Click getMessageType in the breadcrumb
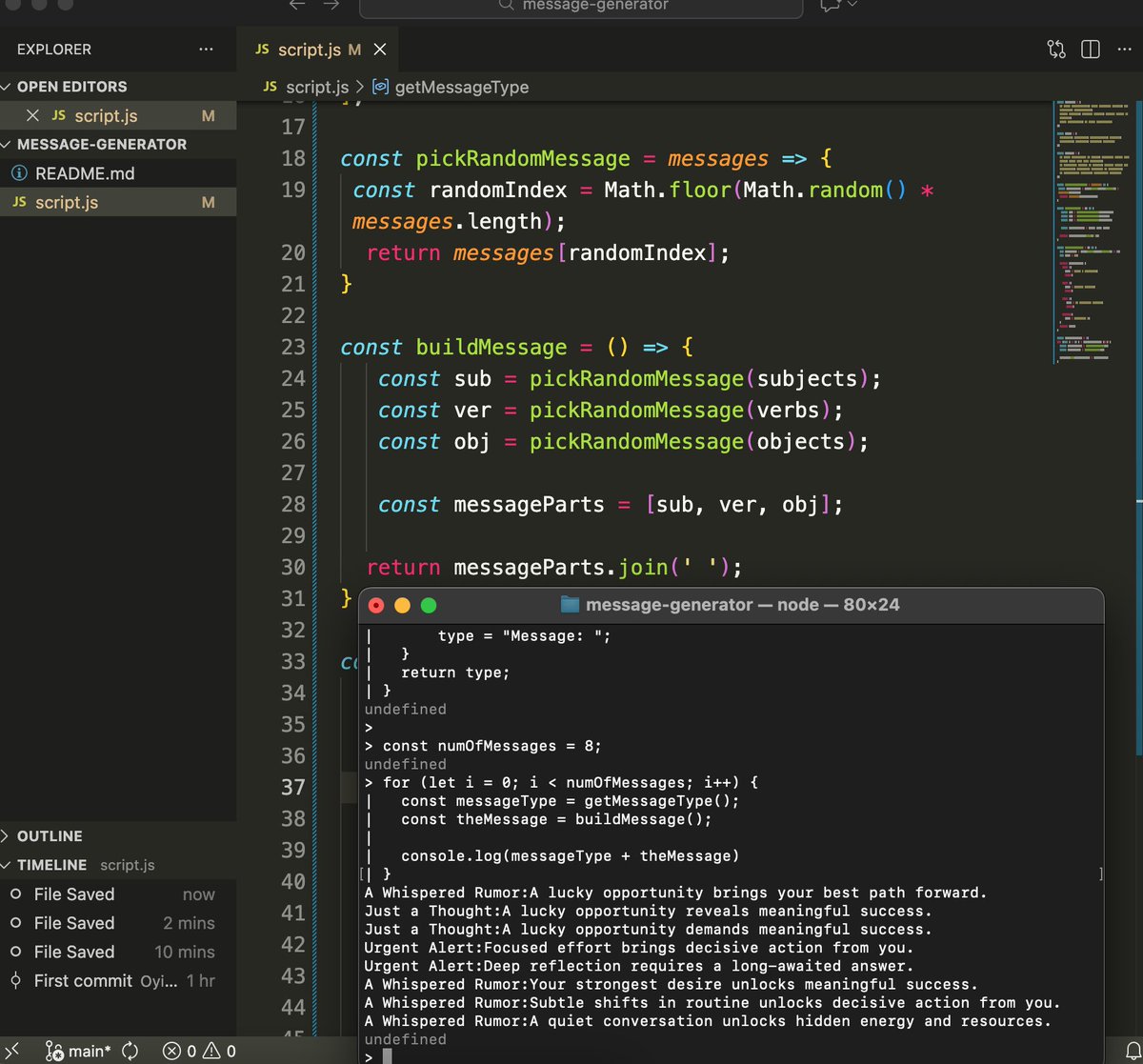Viewport: 1143px width, 1064px height. (x=462, y=87)
